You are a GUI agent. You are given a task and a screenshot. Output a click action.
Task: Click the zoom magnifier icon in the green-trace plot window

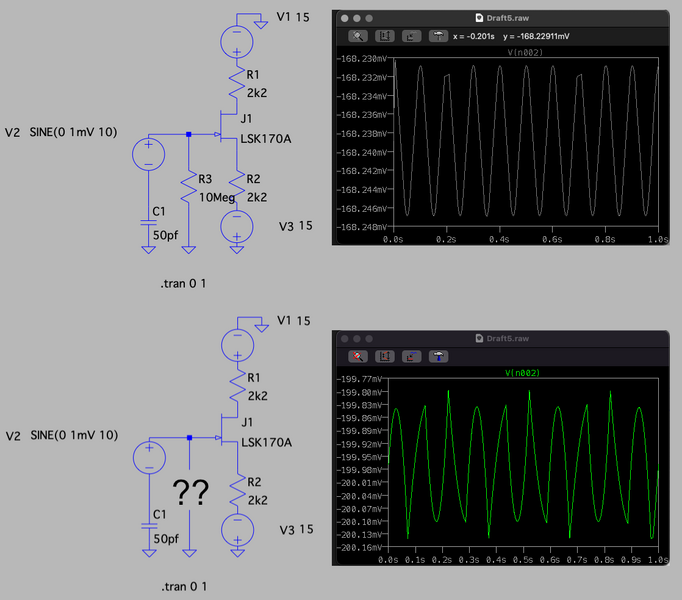358,357
